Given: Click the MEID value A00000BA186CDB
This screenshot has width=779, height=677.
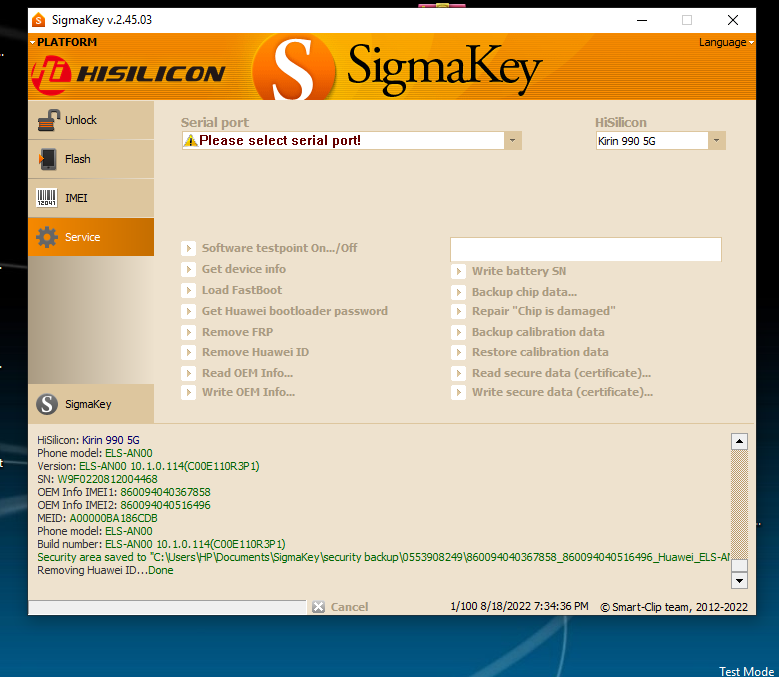Looking at the screenshot, I should [113, 518].
